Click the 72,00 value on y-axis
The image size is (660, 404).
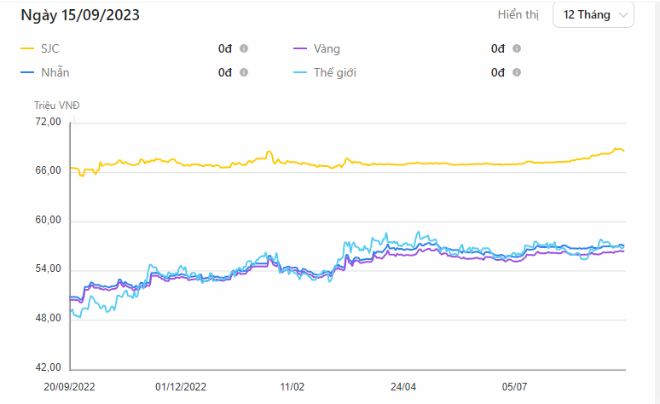[48, 122]
